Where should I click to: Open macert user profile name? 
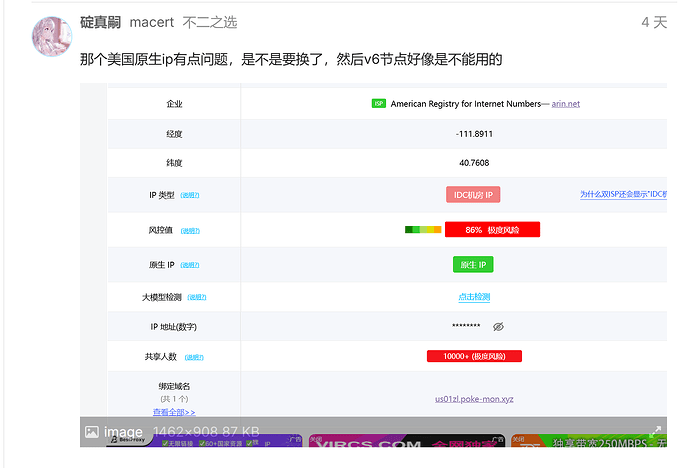coord(152,22)
